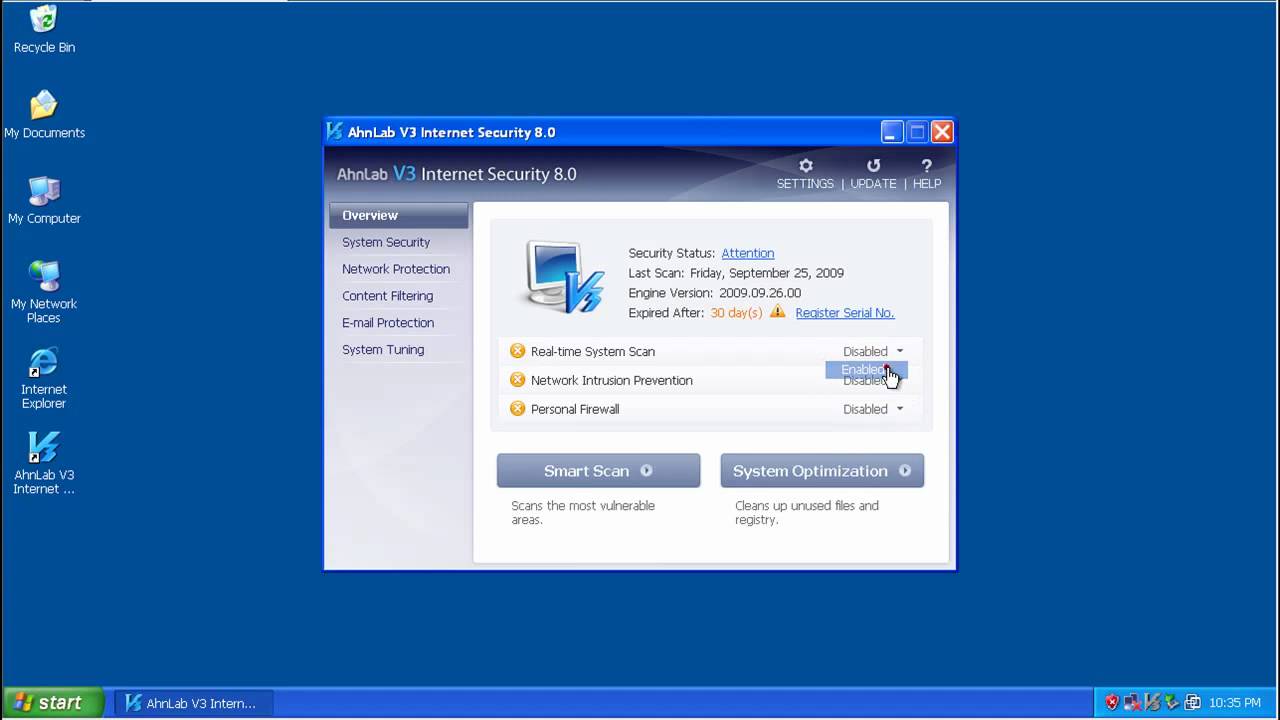Select the My Documents desktop icon
Image resolution: width=1280 pixels, height=720 pixels.
44,115
